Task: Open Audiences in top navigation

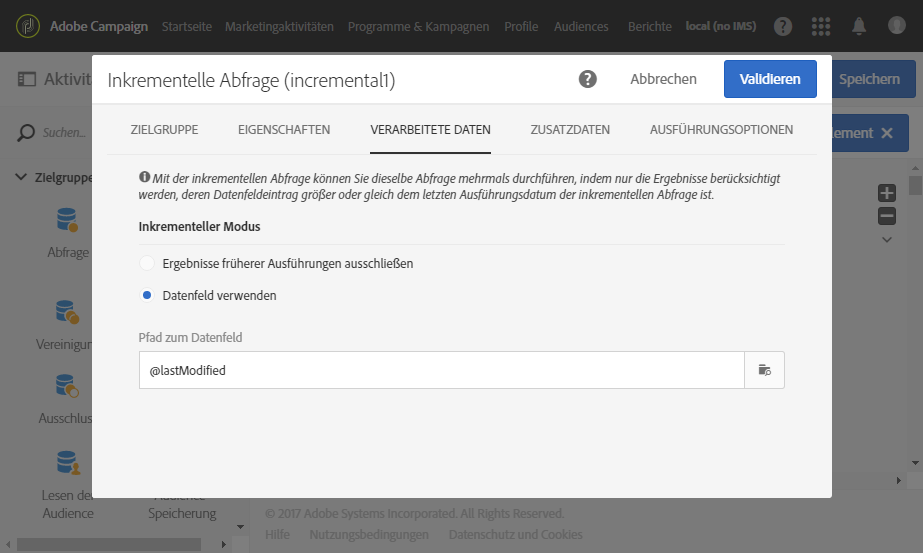Action: pyautogui.click(x=581, y=27)
